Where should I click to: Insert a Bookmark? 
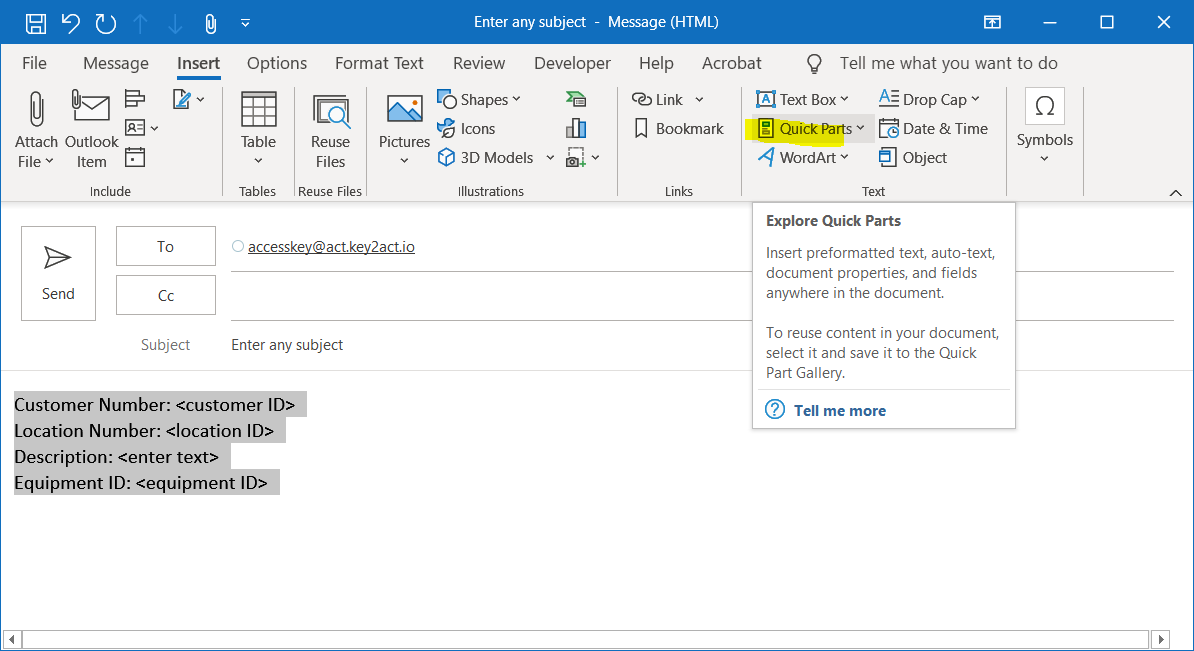coord(679,129)
